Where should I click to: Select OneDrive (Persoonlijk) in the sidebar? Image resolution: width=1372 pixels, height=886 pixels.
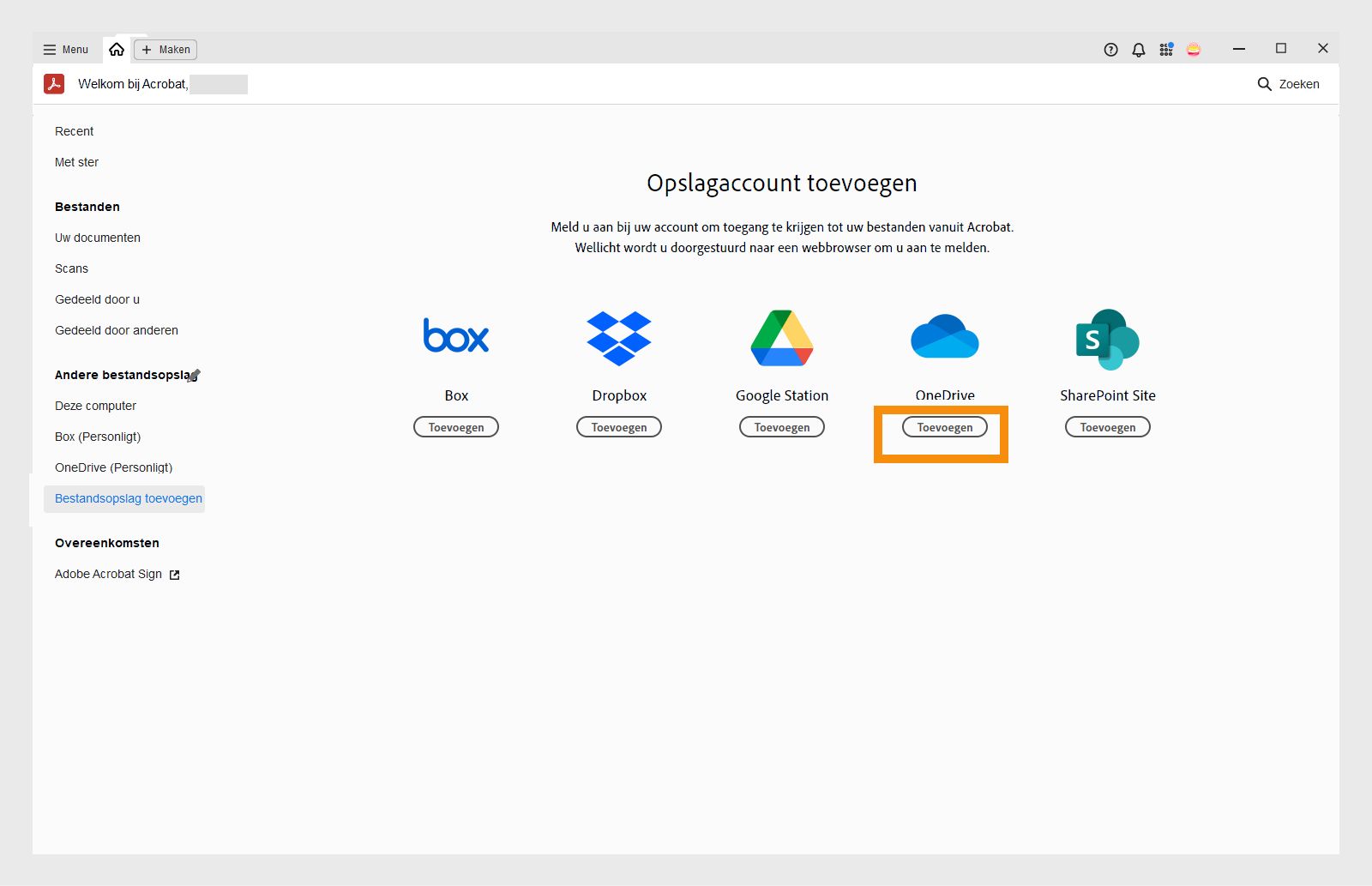click(x=113, y=467)
